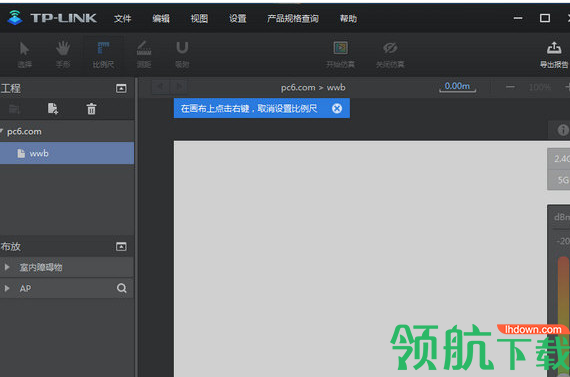
Task: Delete selected item with trash icon
Action: [x=91, y=109]
